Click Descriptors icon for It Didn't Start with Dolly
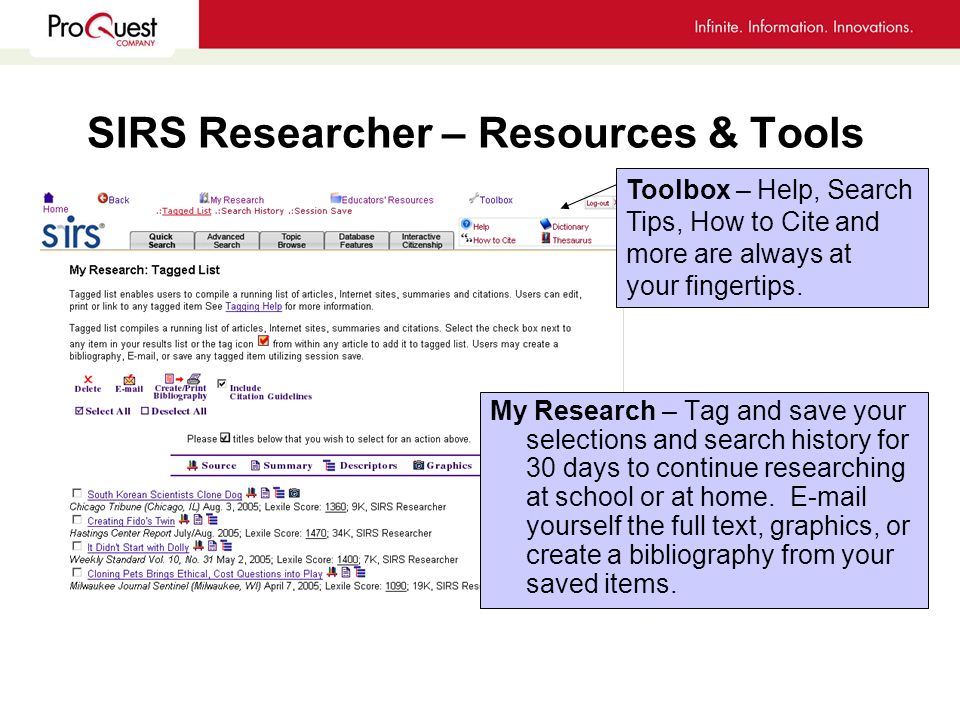 (226, 545)
